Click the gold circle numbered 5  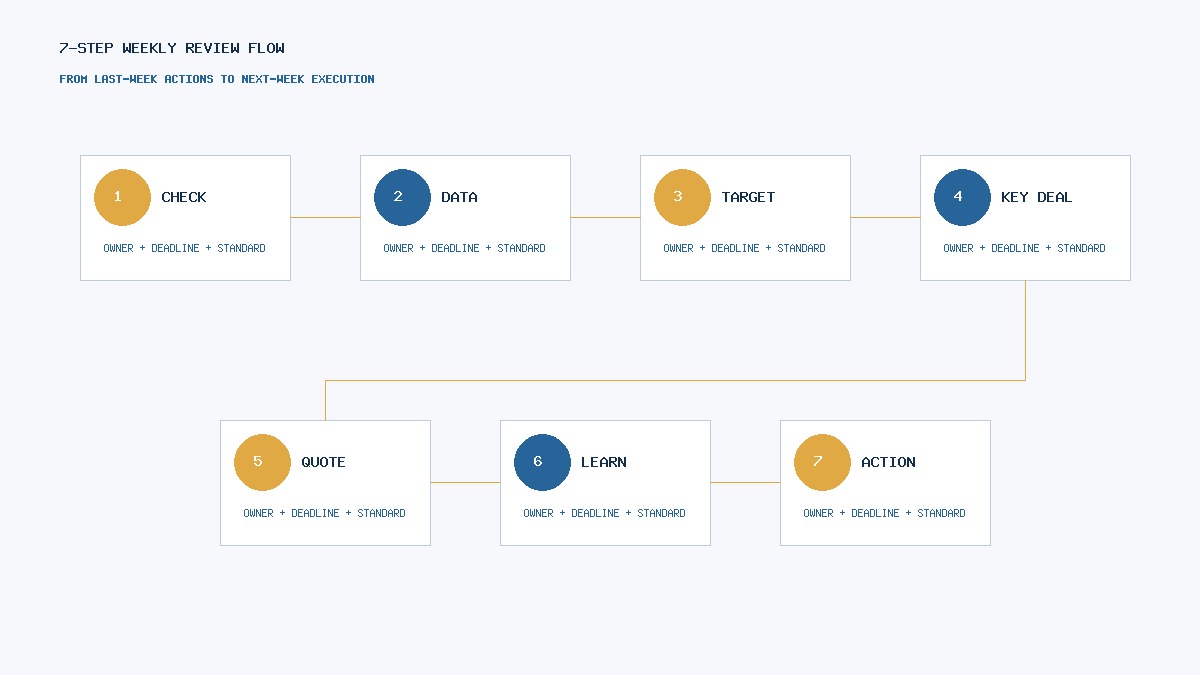[x=262, y=462]
